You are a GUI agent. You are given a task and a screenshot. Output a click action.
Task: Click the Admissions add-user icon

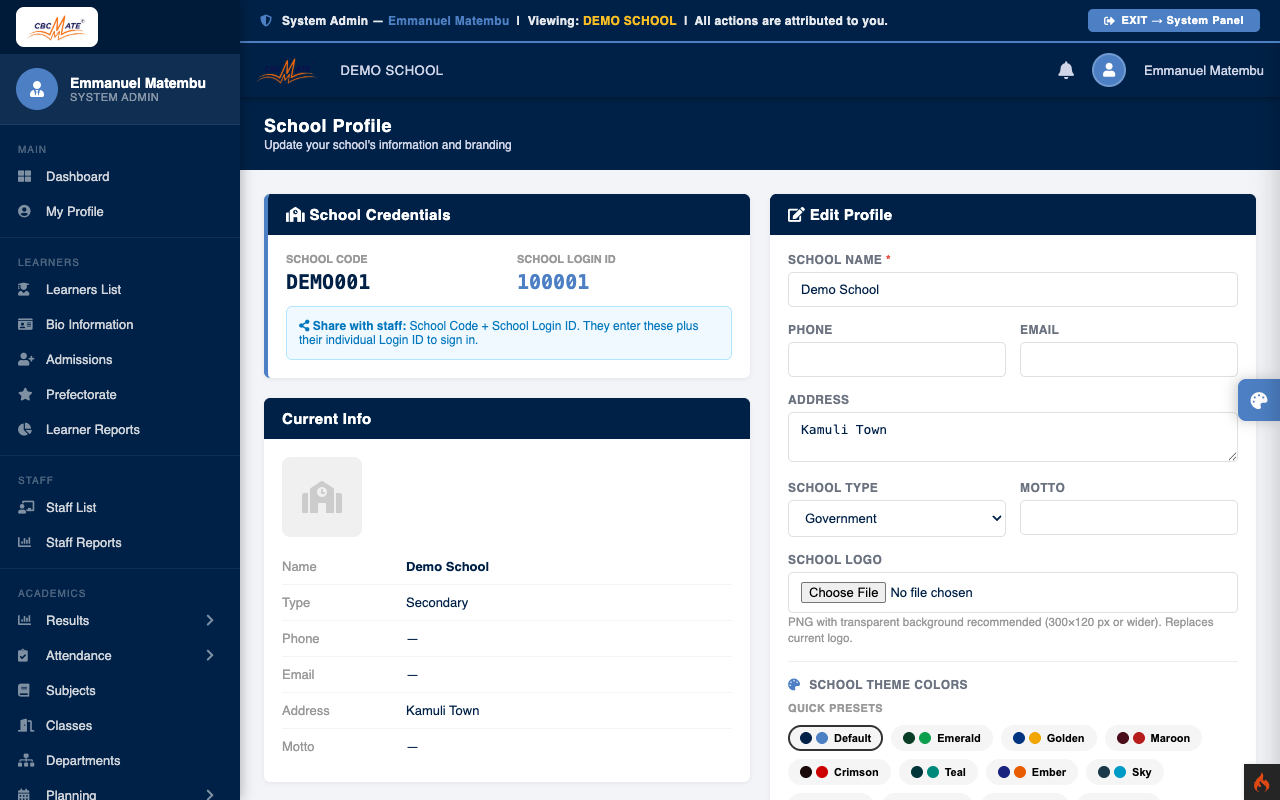[25, 359]
